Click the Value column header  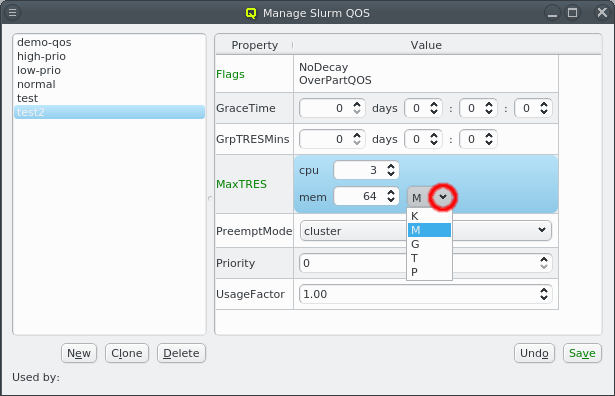[x=426, y=45]
